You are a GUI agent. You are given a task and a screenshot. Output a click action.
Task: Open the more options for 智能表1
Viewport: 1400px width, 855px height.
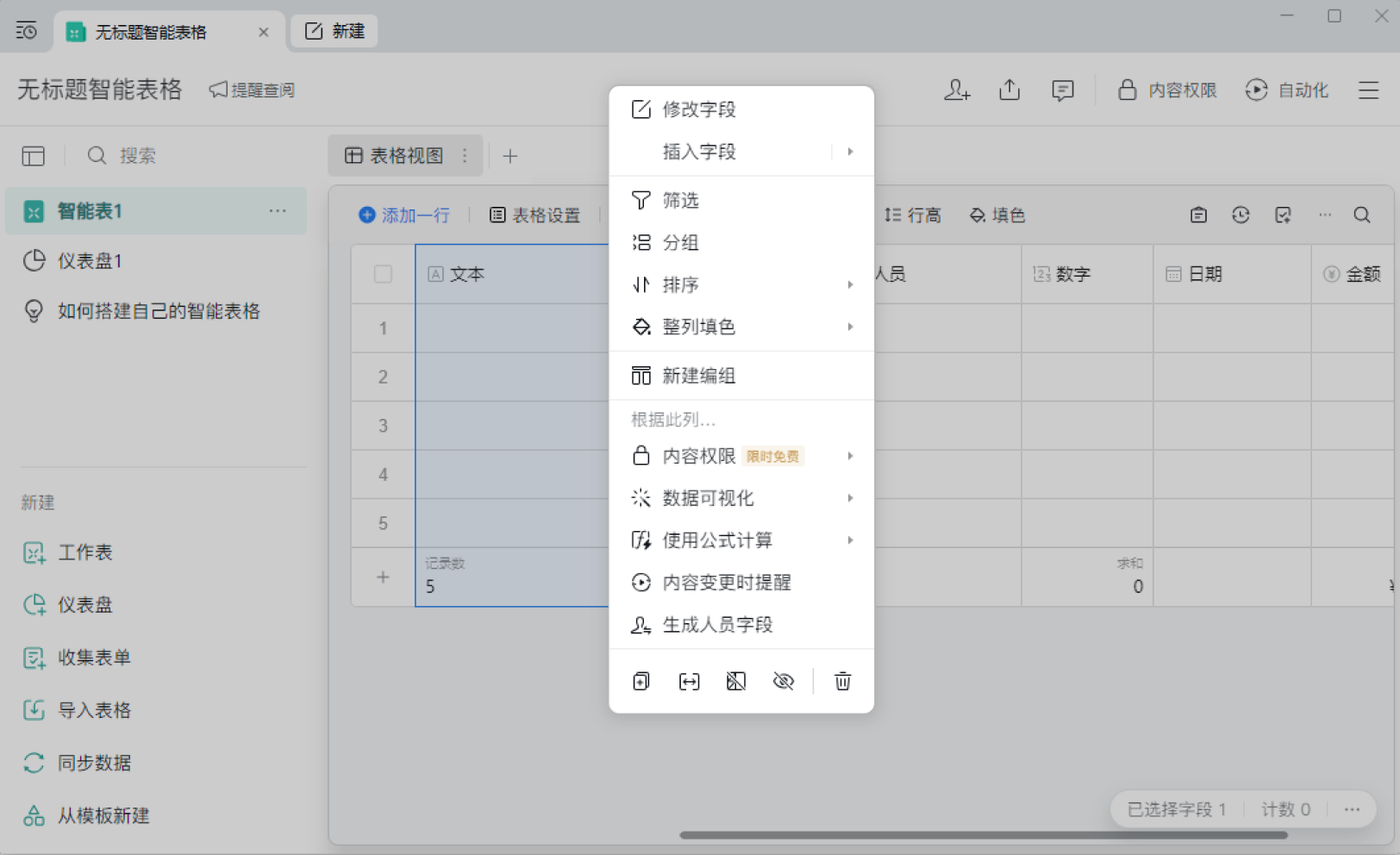pyautogui.click(x=277, y=210)
